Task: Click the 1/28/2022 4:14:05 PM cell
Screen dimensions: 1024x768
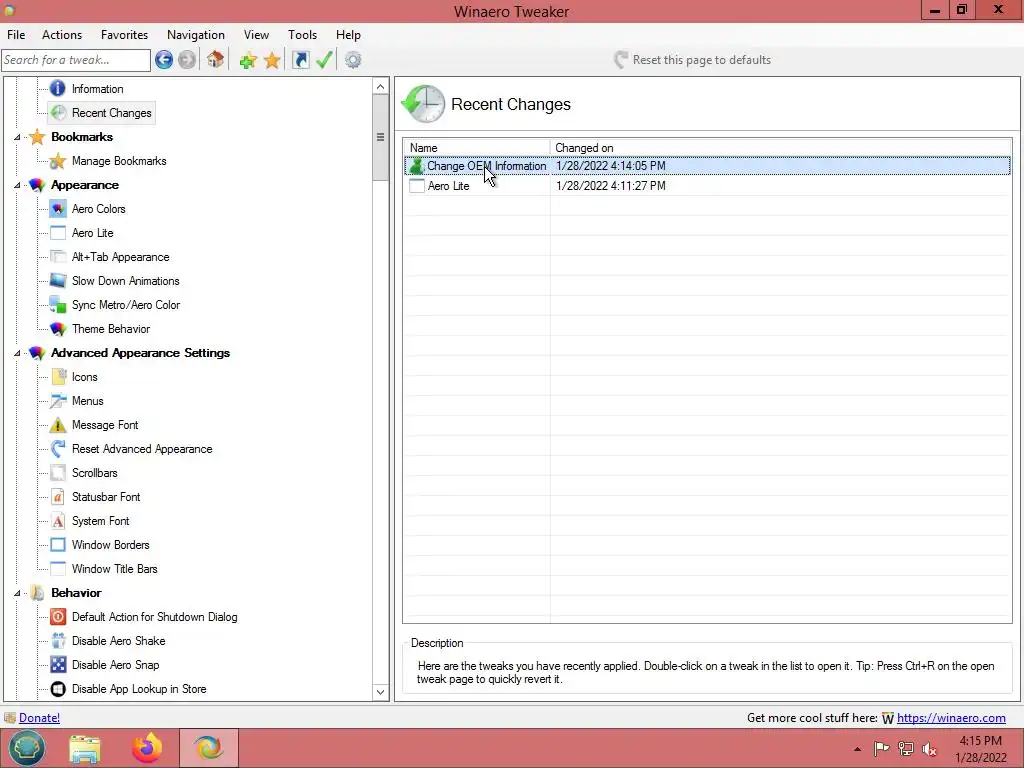Action: (611, 166)
